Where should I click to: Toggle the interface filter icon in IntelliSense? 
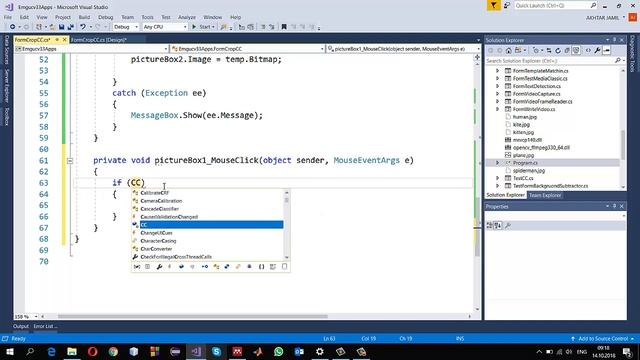205,267
